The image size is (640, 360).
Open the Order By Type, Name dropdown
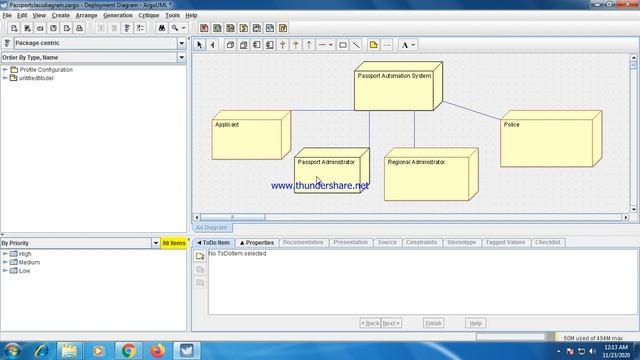(x=182, y=58)
